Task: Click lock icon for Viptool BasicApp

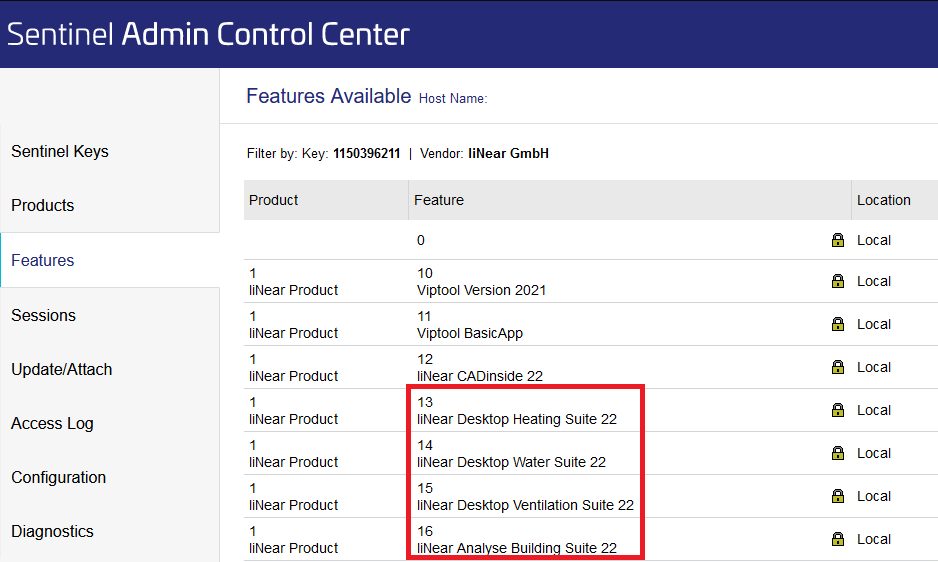Action: coord(838,324)
